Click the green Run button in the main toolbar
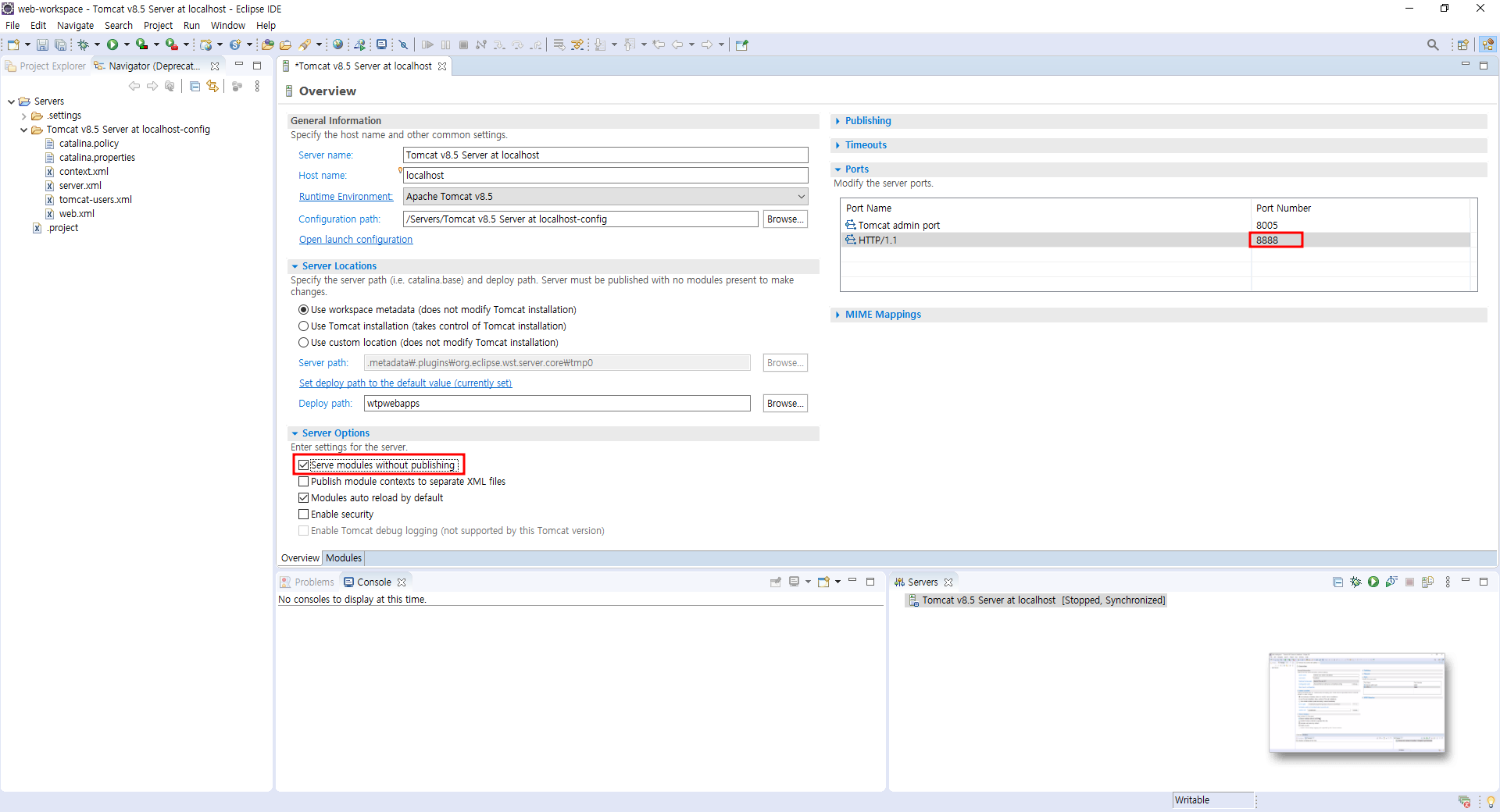 click(x=112, y=45)
